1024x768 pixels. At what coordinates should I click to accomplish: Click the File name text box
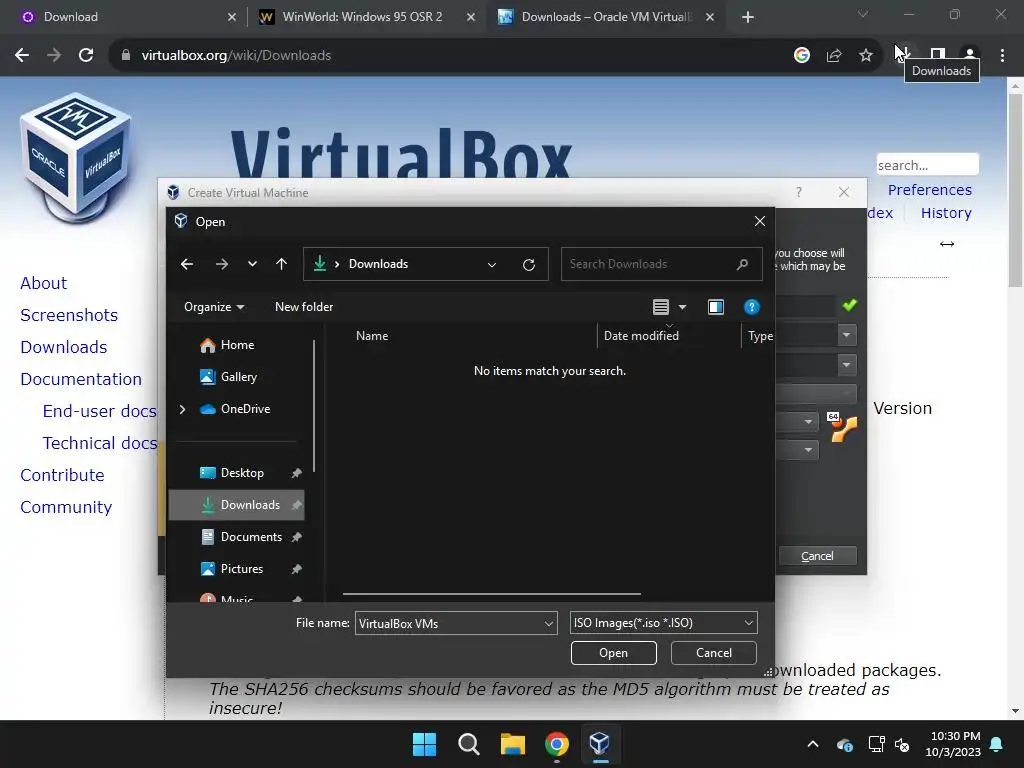click(449, 623)
